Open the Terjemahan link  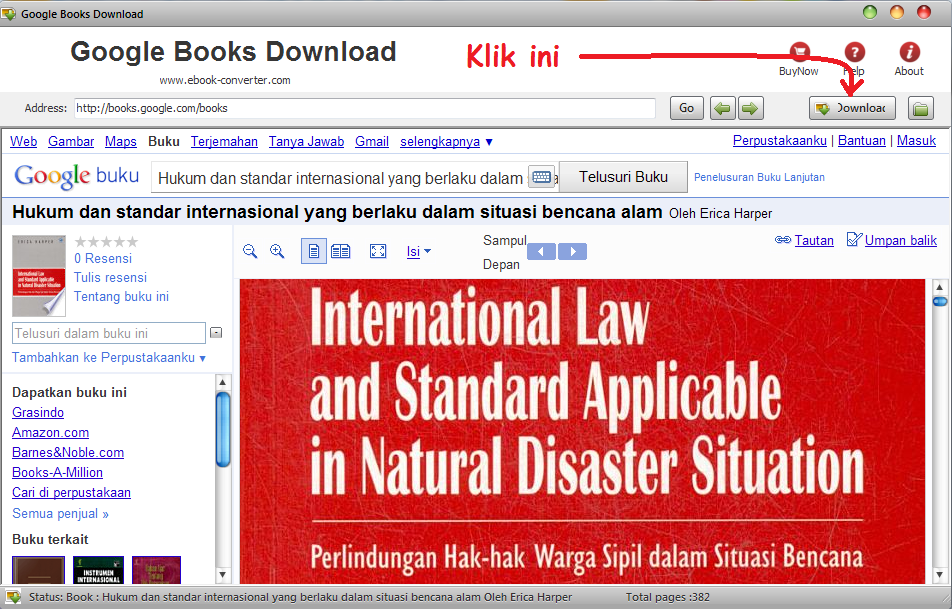224,141
